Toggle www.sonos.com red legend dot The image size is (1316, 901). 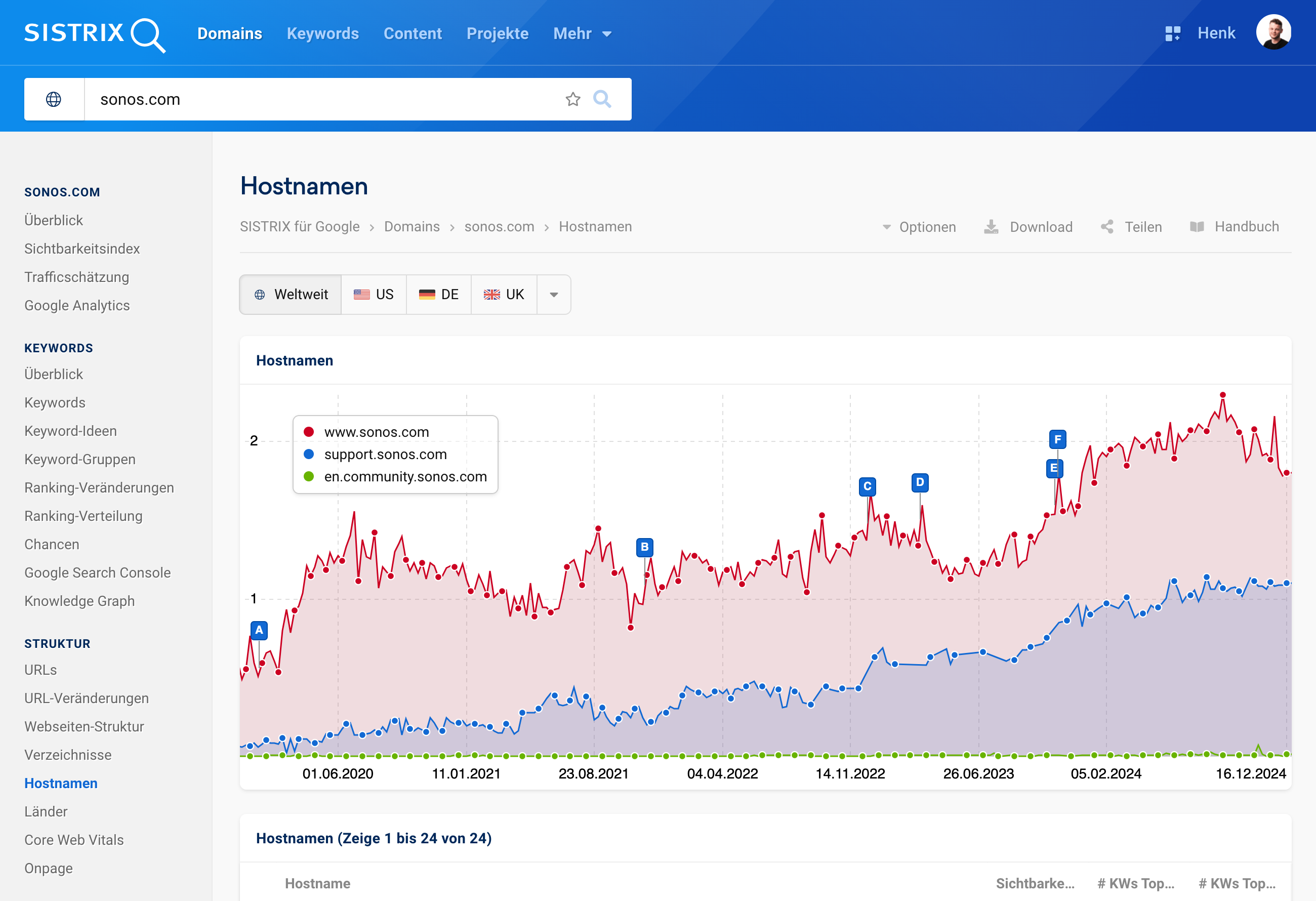pos(309,432)
